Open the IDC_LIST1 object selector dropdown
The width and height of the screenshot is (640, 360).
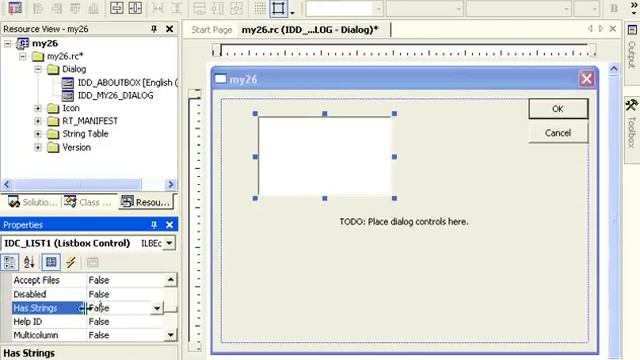click(169, 243)
